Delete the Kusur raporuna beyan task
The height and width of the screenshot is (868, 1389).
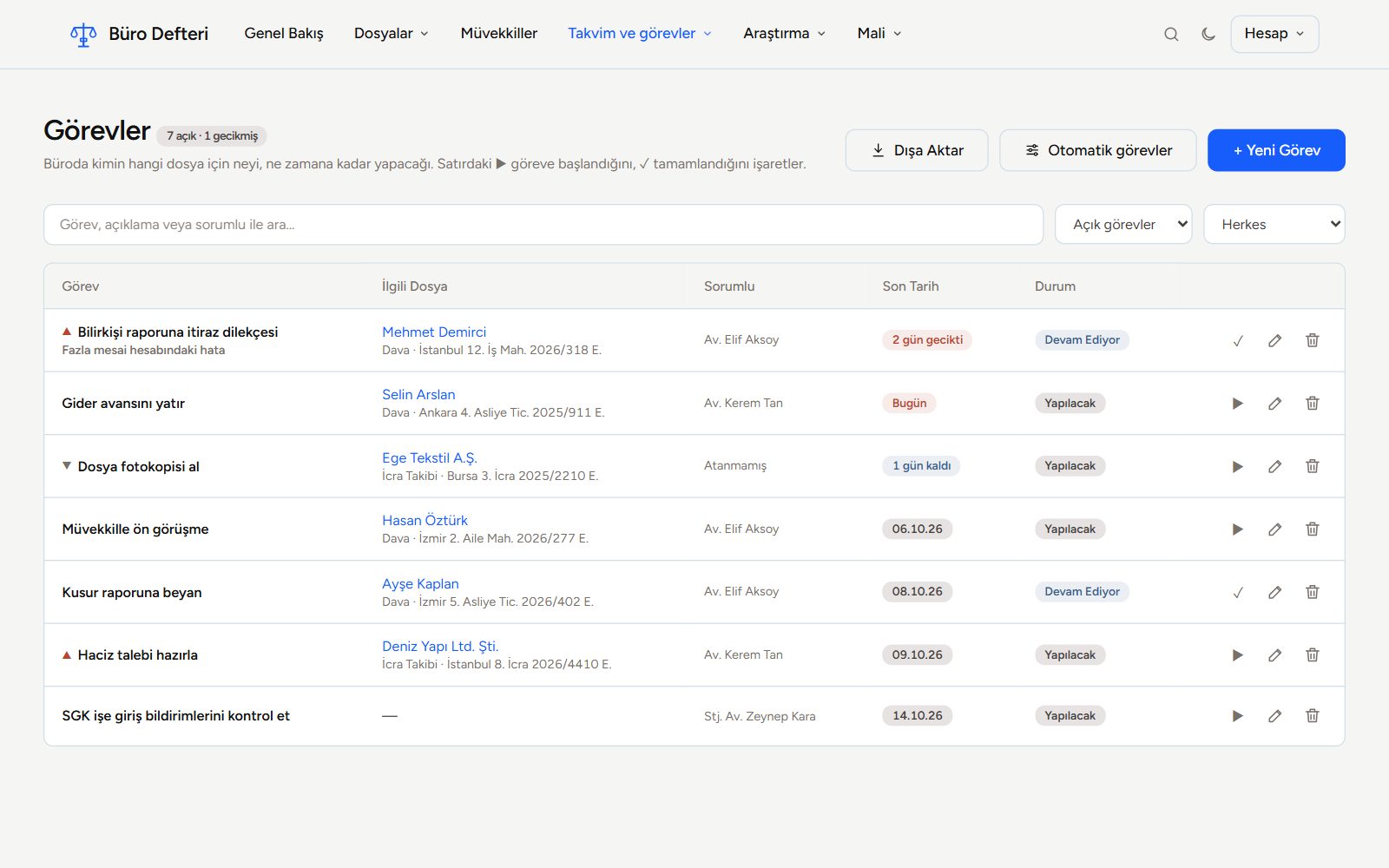(x=1313, y=592)
